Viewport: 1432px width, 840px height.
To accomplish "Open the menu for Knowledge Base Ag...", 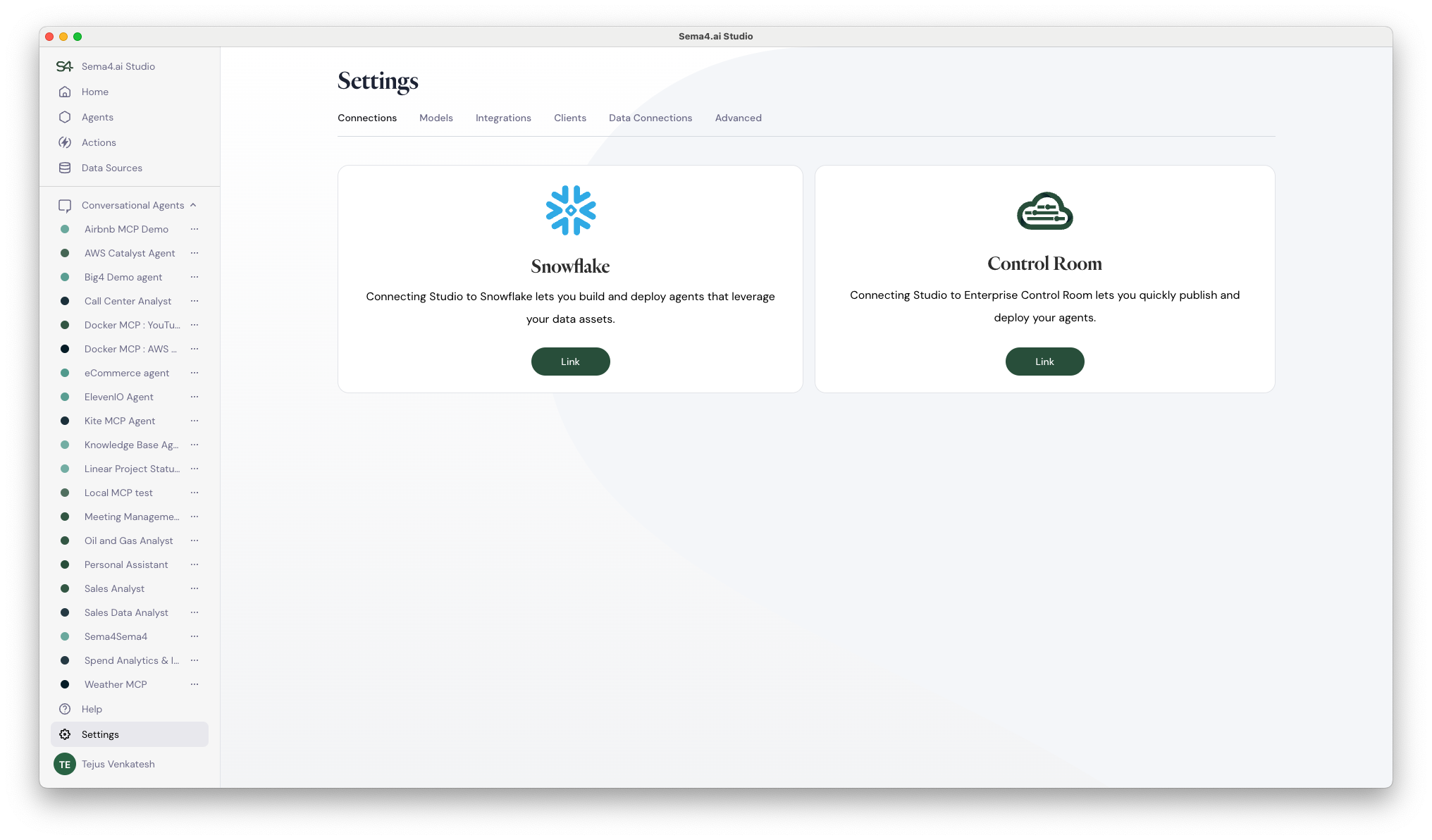I will (x=195, y=445).
